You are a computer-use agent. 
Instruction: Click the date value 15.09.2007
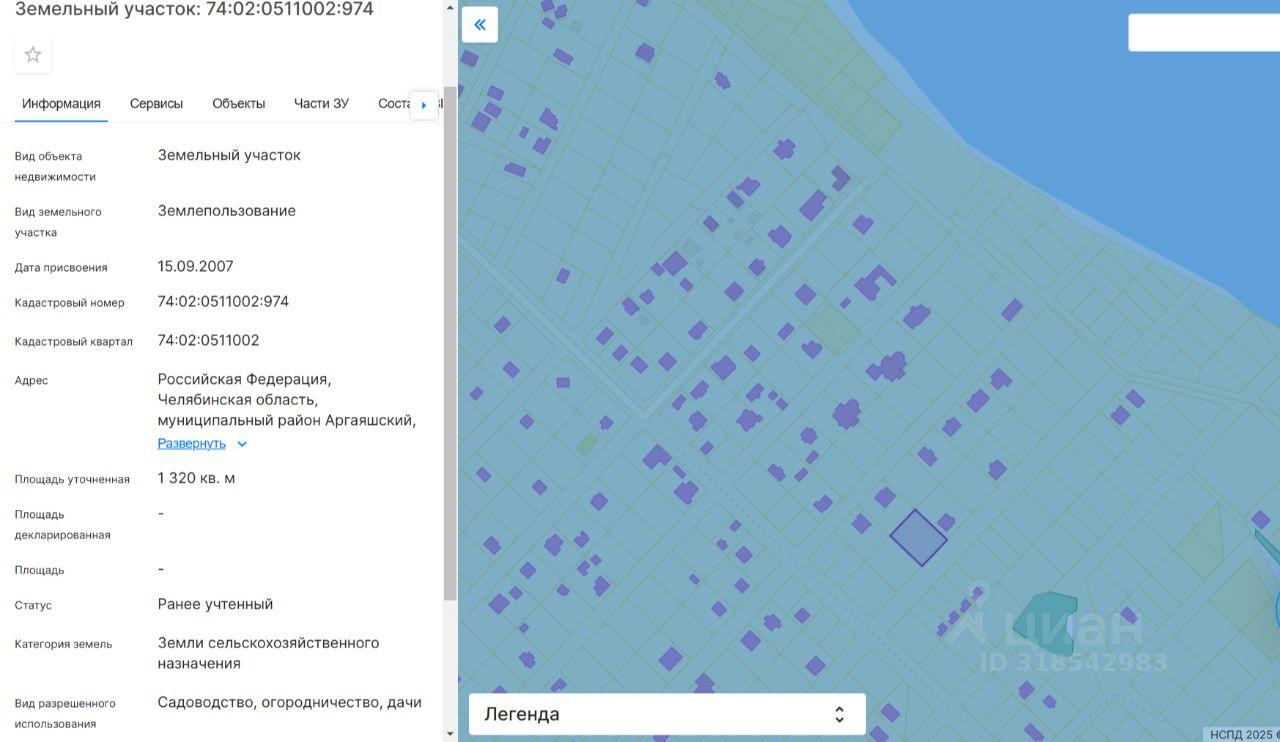(196, 266)
